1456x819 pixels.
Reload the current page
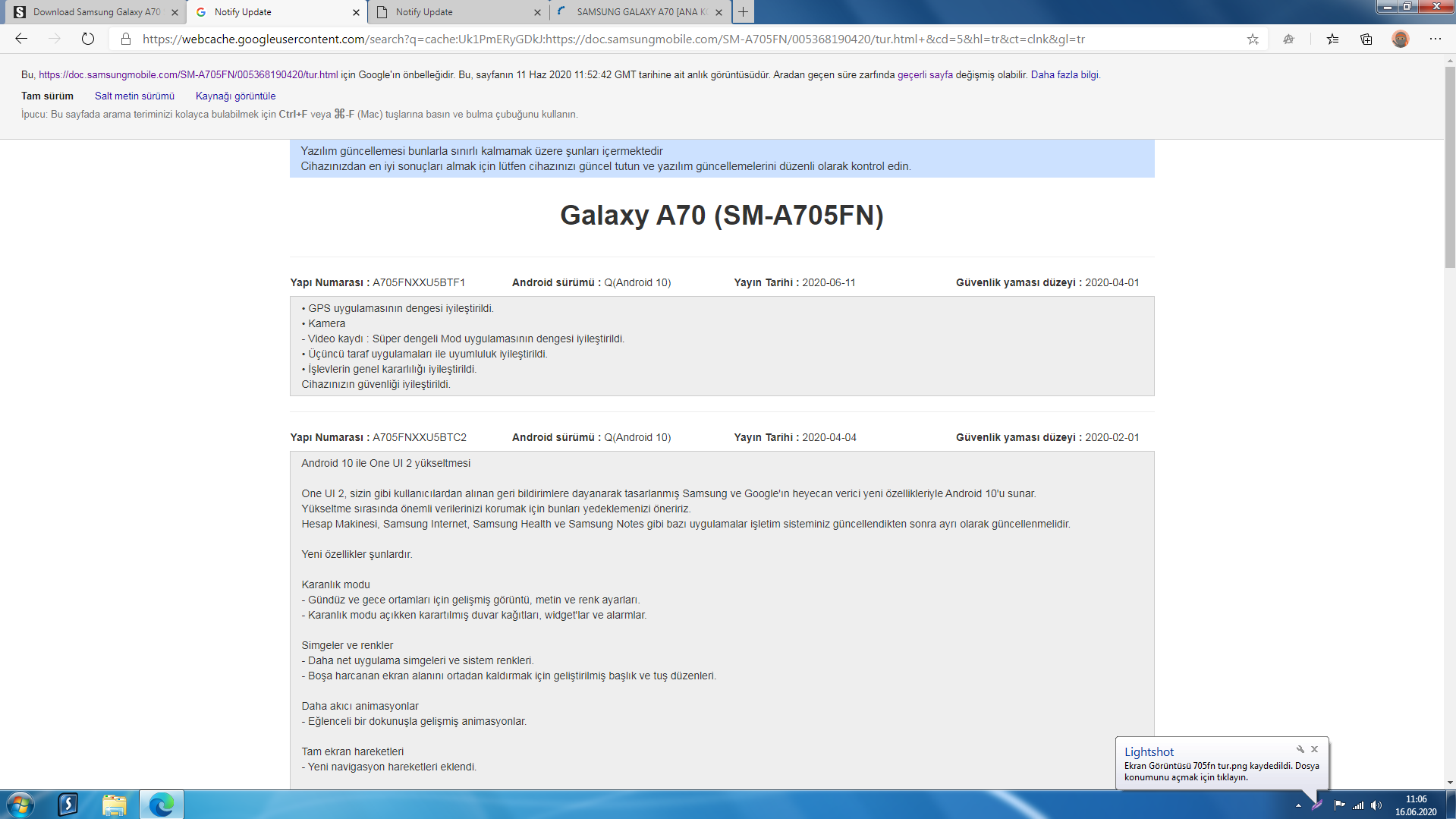tap(88, 39)
